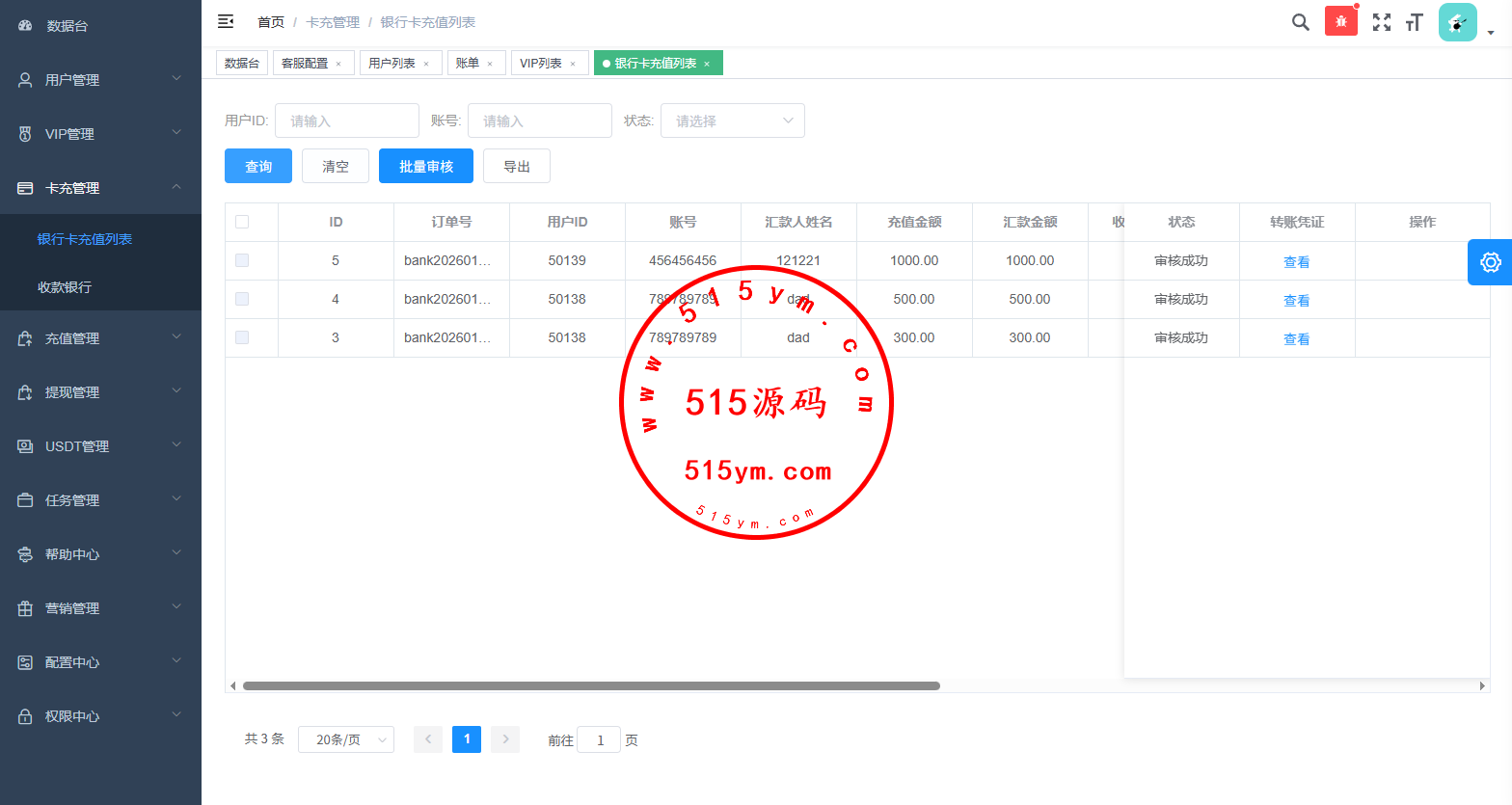The height and width of the screenshot is (805, 1512).
Task: Check the select-all checkbox in the table header
Action: (242, 222)
